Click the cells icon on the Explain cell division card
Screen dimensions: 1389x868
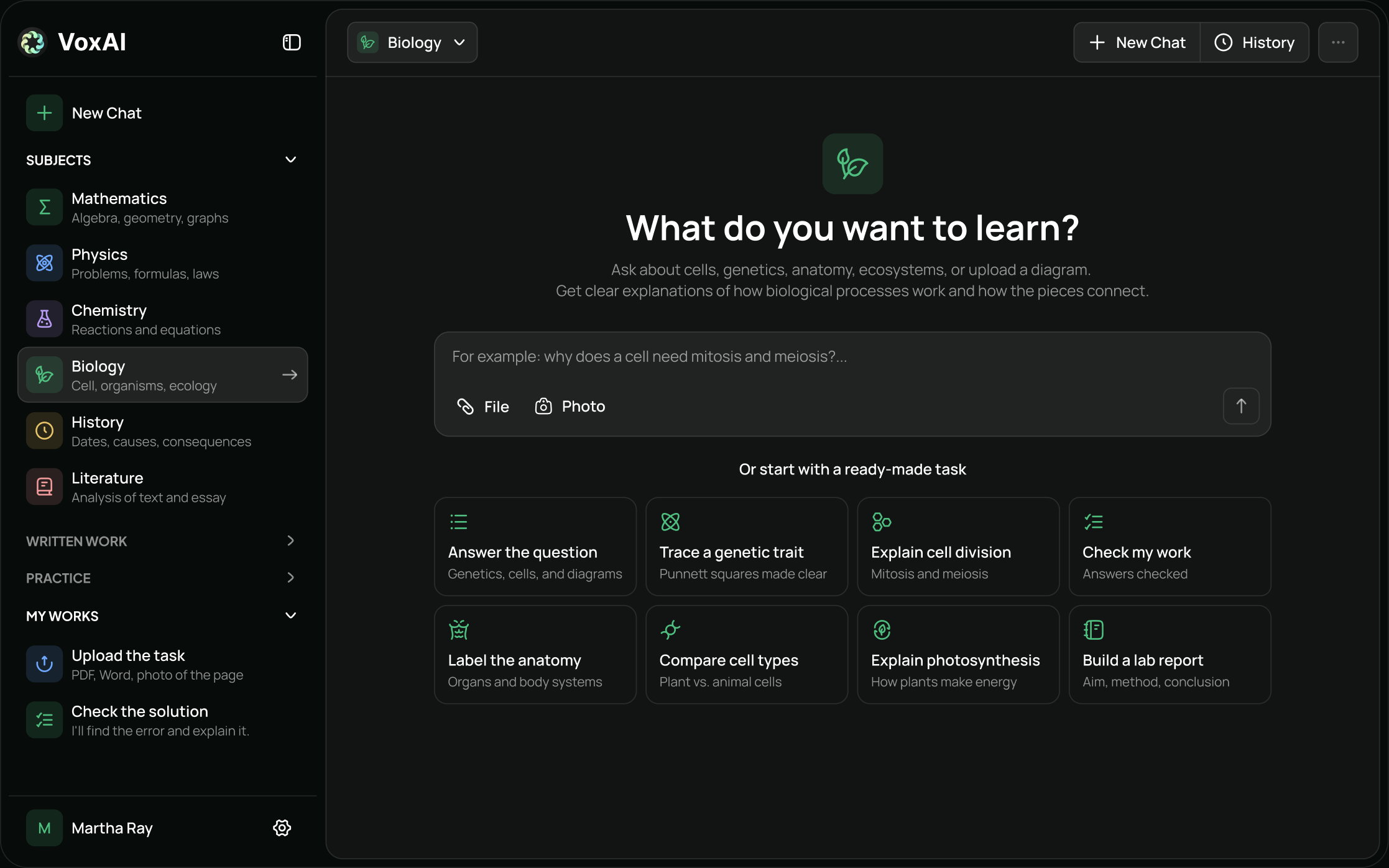[882, 522]
